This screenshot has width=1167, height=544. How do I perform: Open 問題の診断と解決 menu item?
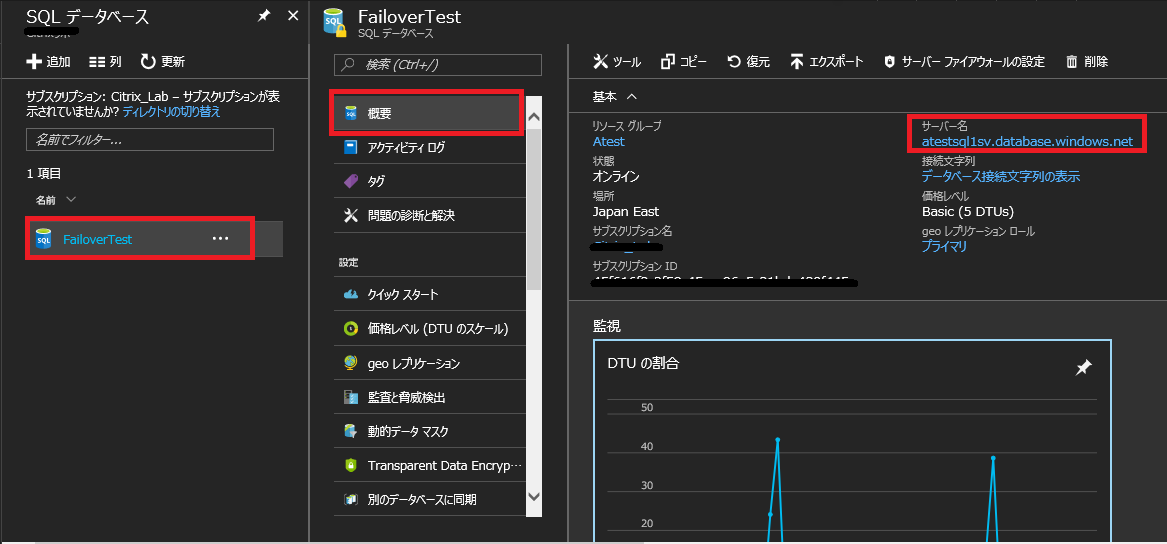pyautogui.click(x=429, y=216)
